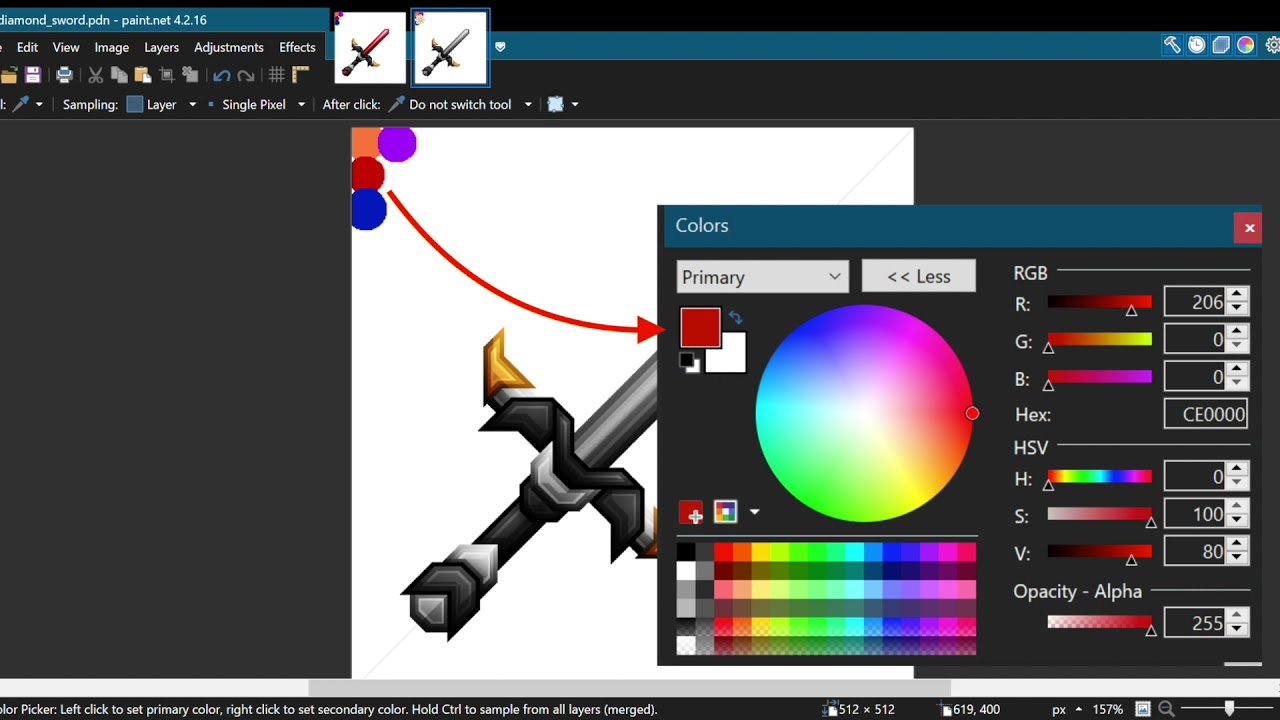Open the View menu
1280x720 pixels.
click(66, 47)
